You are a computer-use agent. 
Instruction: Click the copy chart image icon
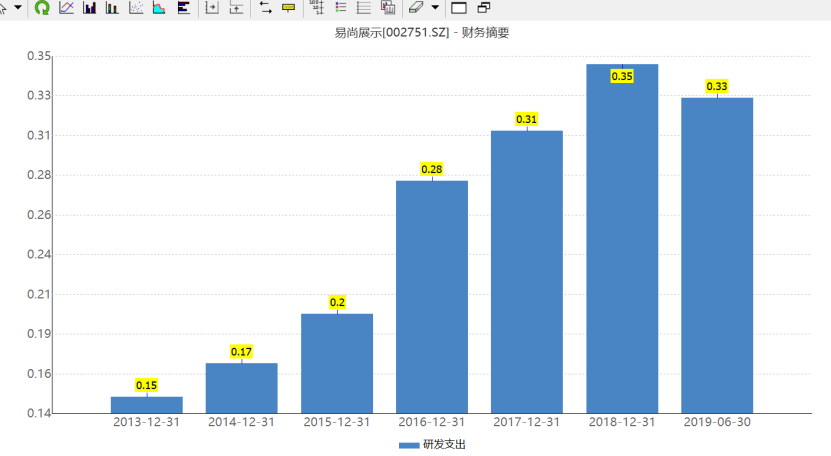[388, 7]
